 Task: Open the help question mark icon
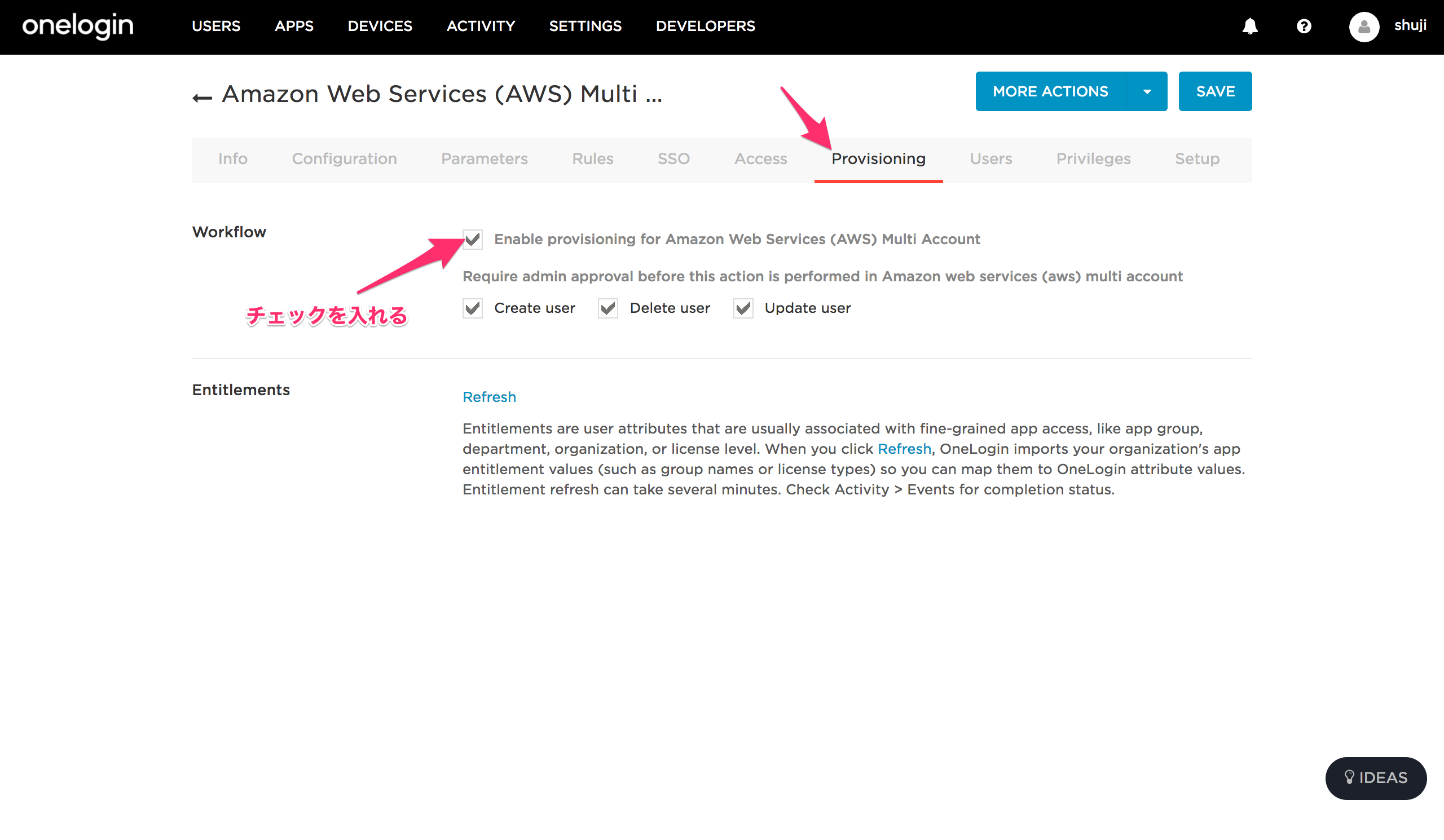click(1304, 26)
